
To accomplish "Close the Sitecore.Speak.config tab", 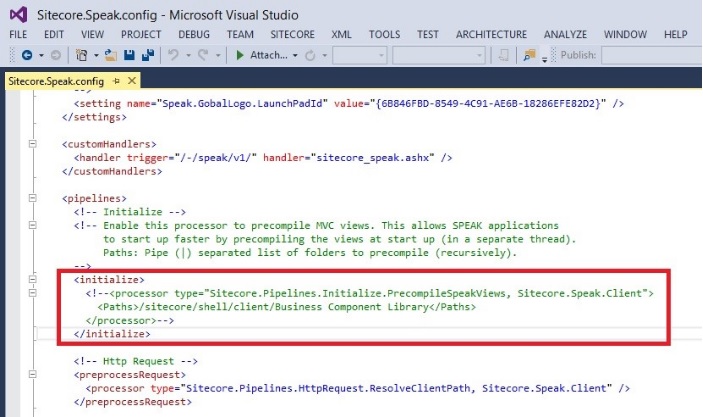I will [x=132, y=81].
